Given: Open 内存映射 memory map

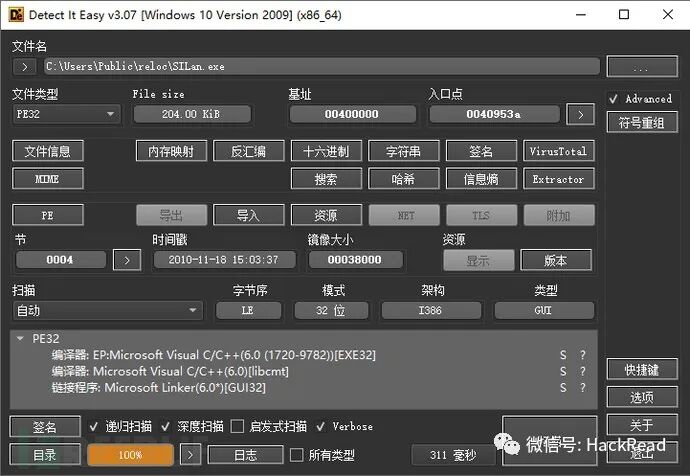Looking at the screenshot, I should pos(171,152).
